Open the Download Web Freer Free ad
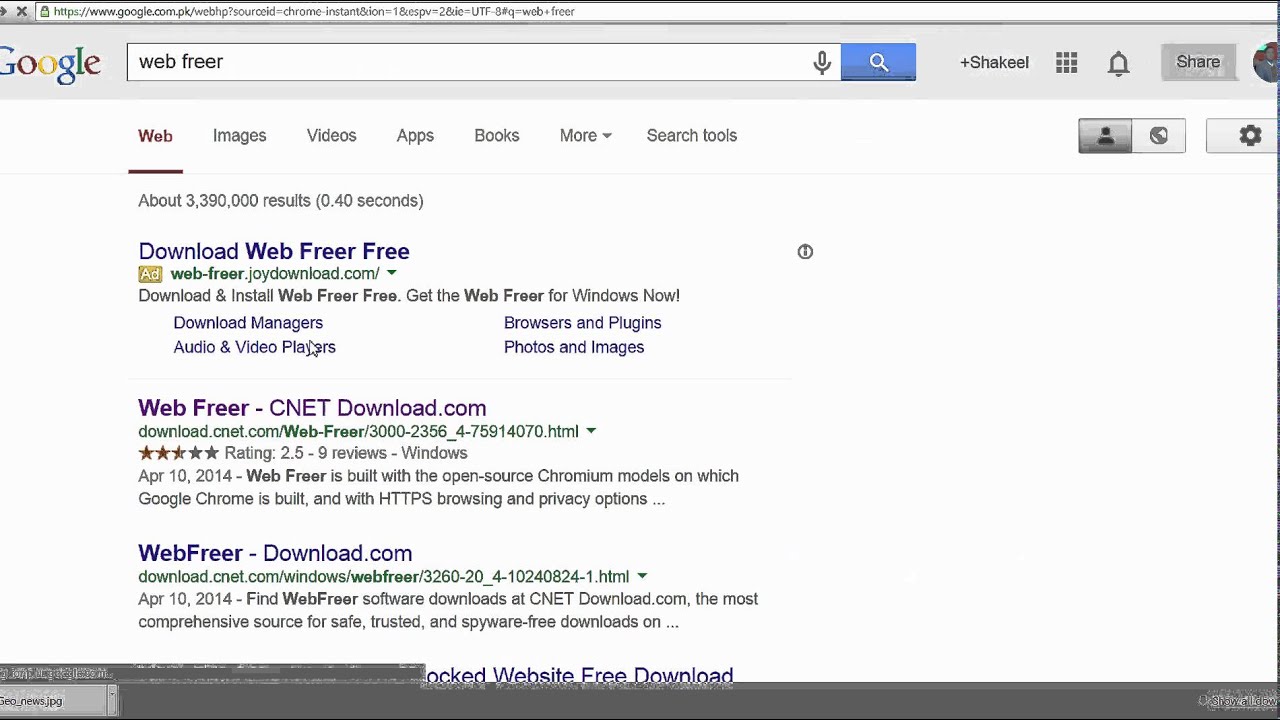 coord(274,251)
